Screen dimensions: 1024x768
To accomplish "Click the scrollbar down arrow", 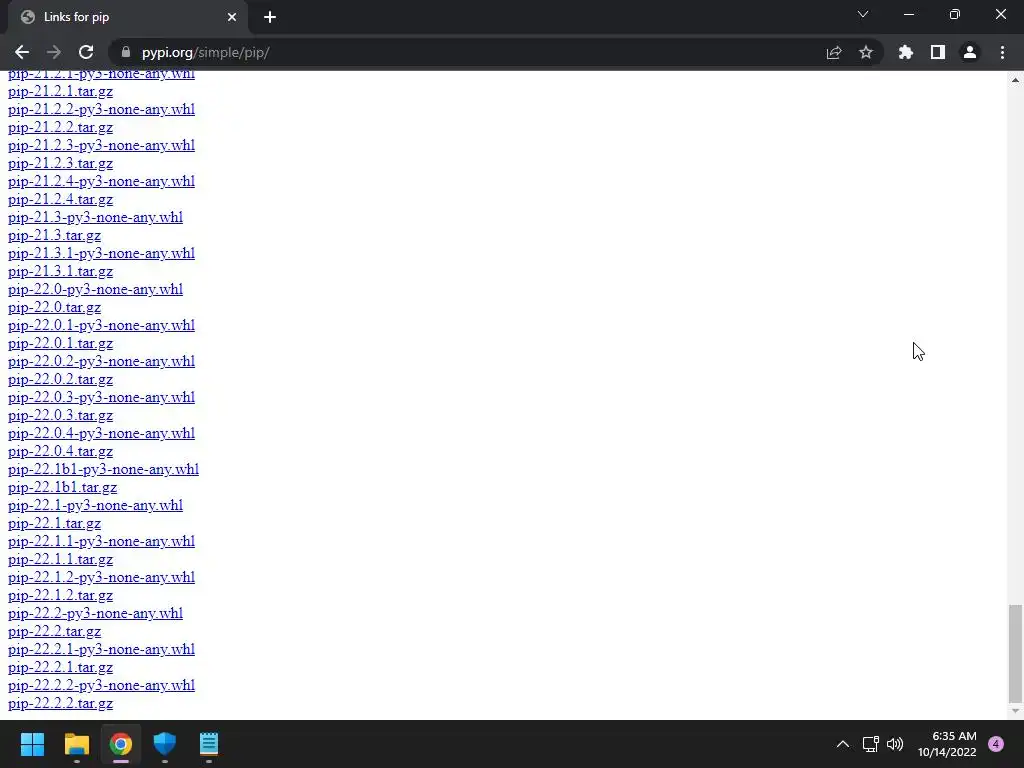I will [x=1015, y=711].
